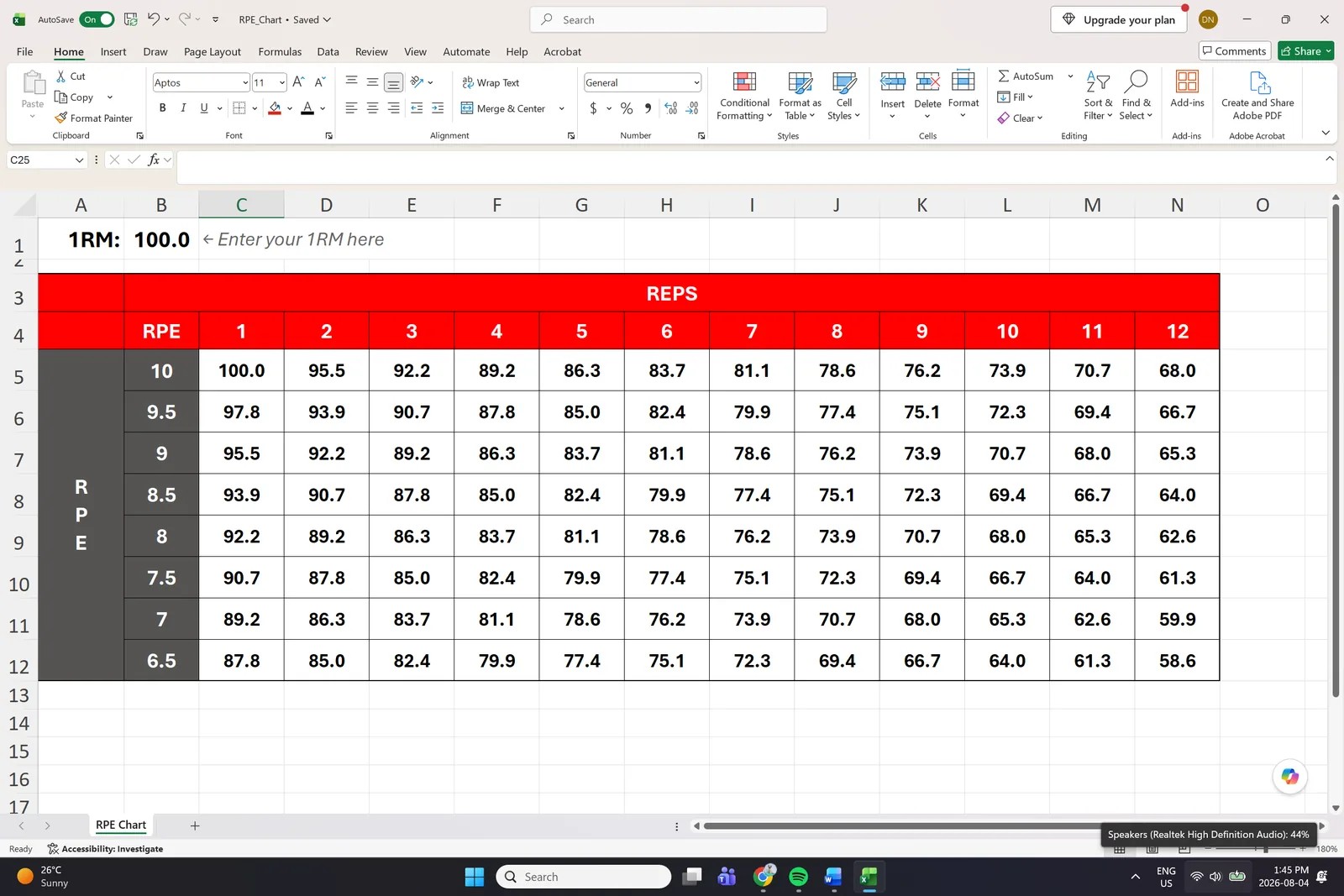
Task: Click the formula bar input
Action: coord(749,166)
